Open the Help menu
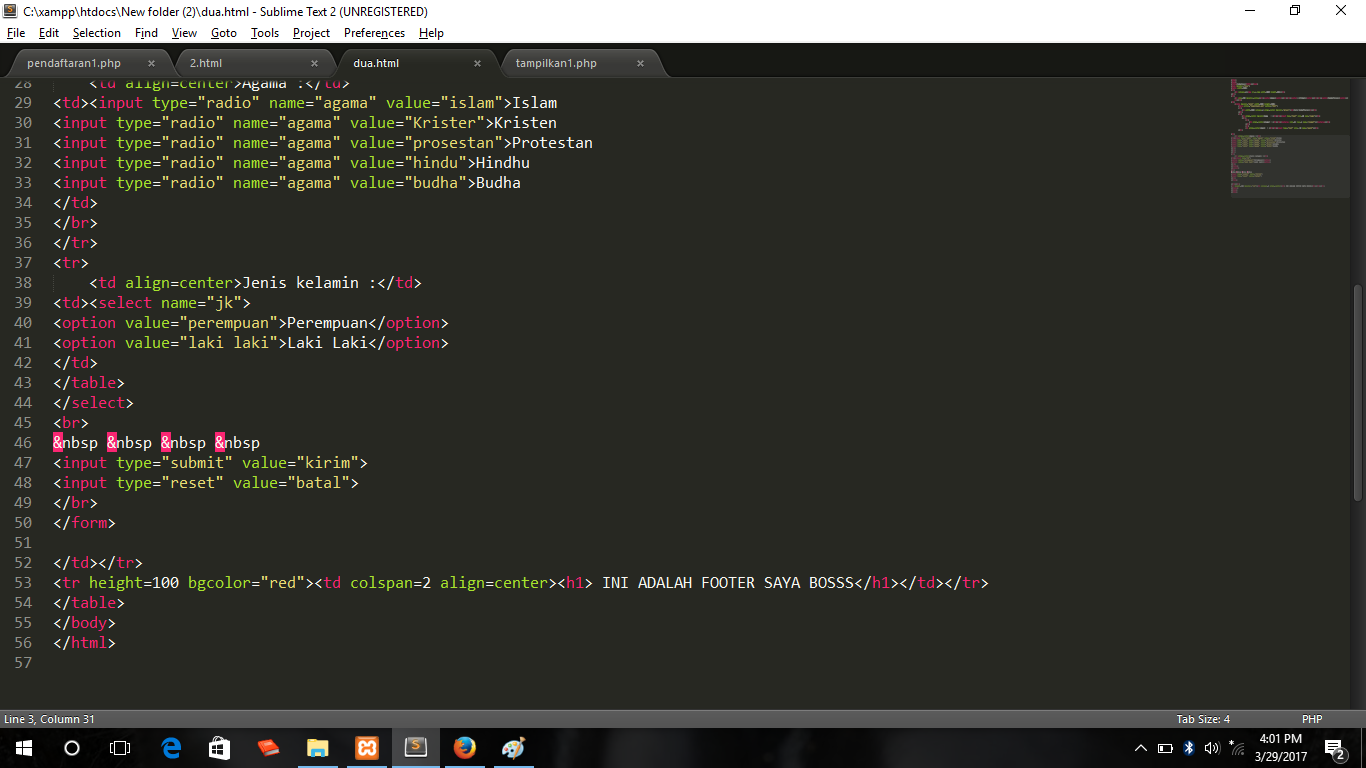Viewport: 1366px width, 768px height. [x=431, y=33]
